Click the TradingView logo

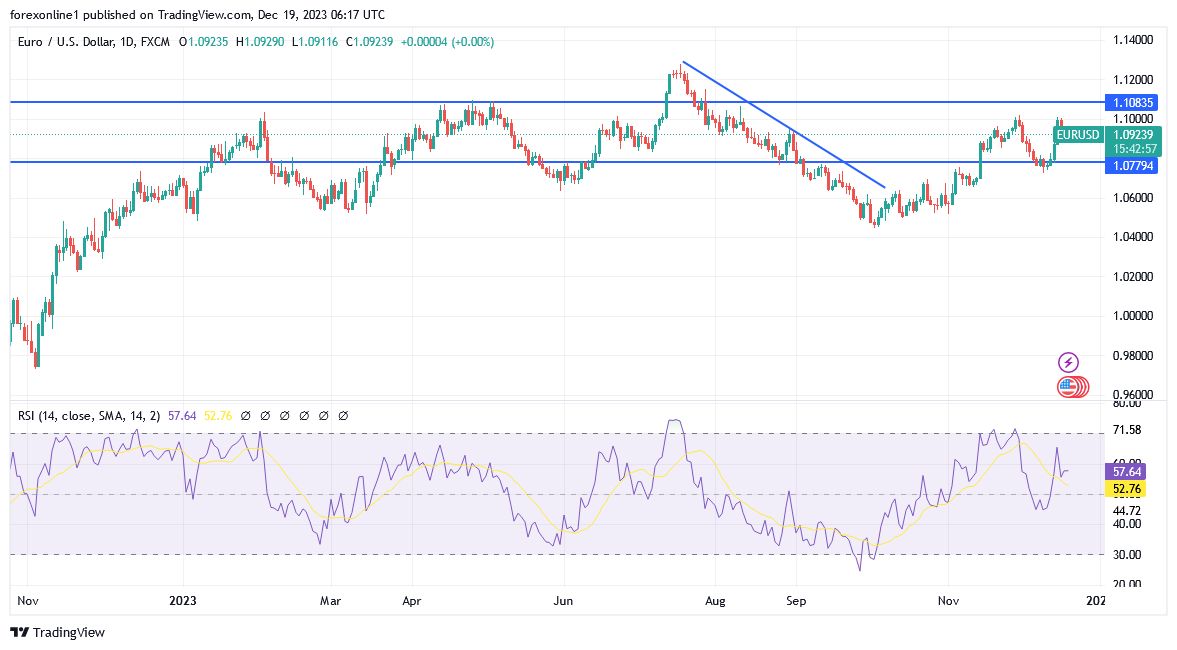18,633
